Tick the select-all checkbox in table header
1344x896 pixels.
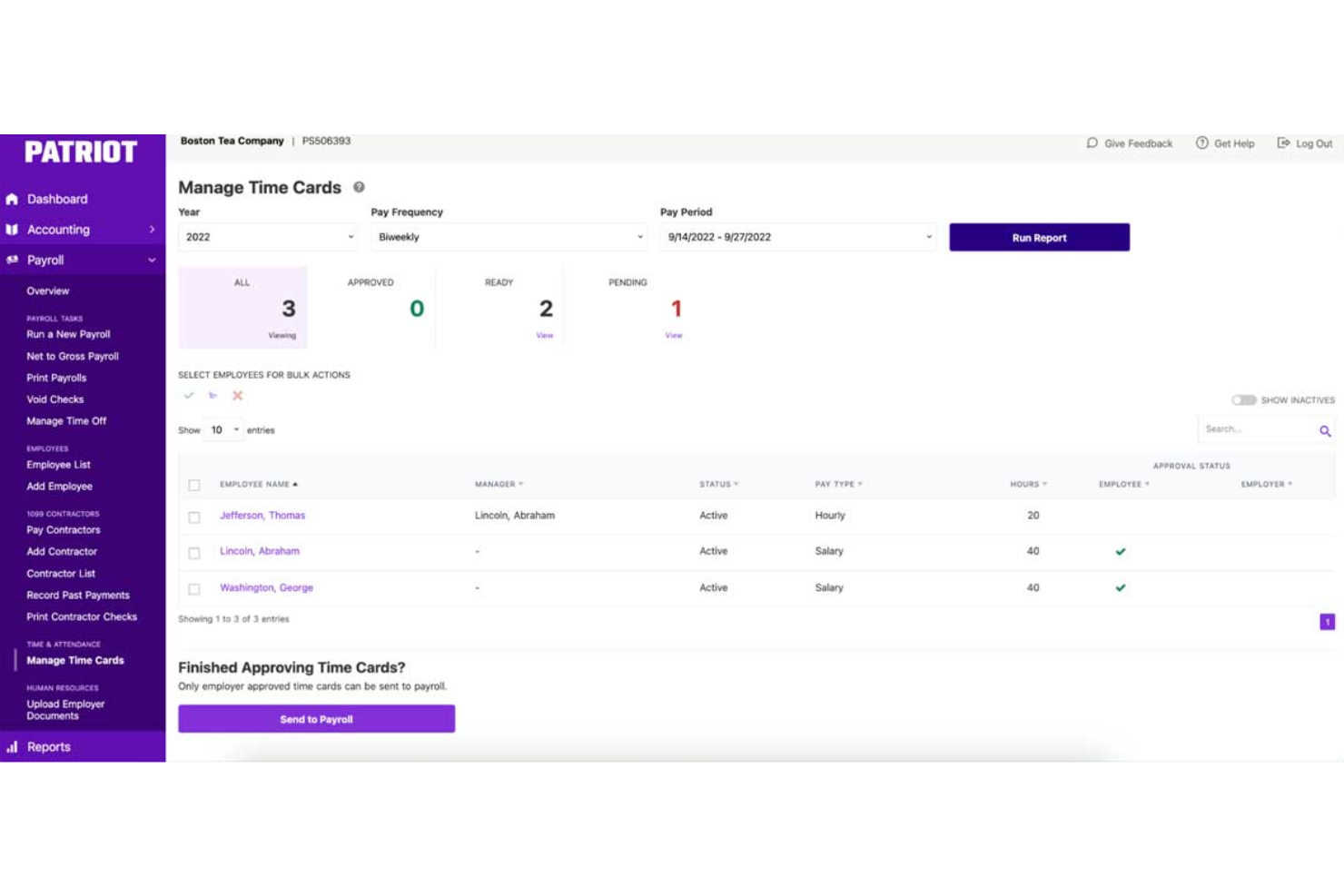pyautogui.click(x=194, y=485)
